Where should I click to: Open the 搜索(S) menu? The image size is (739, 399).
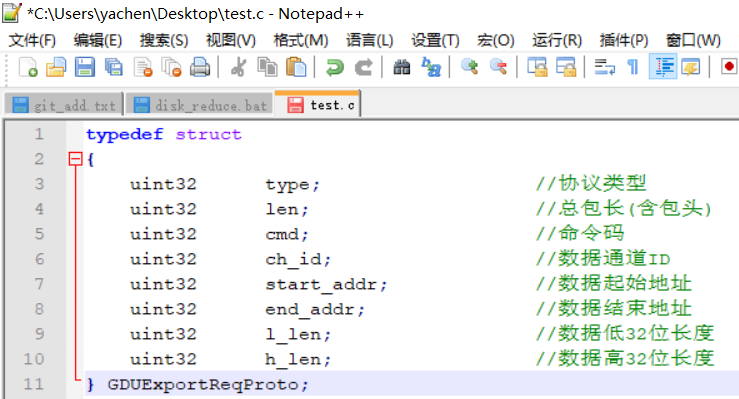[x=164, y=40]
